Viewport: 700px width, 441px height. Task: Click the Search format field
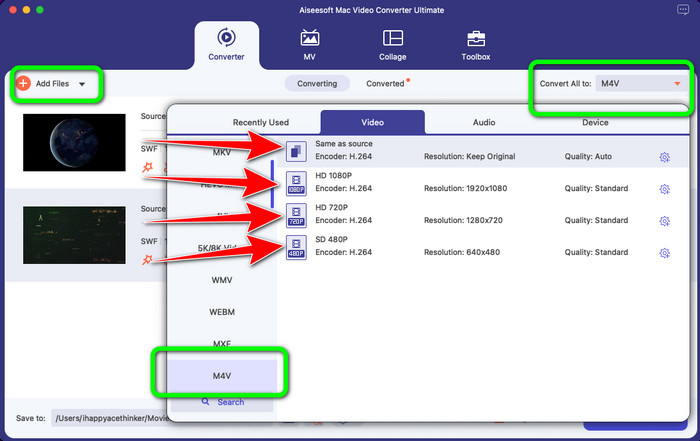click(222, 402)
